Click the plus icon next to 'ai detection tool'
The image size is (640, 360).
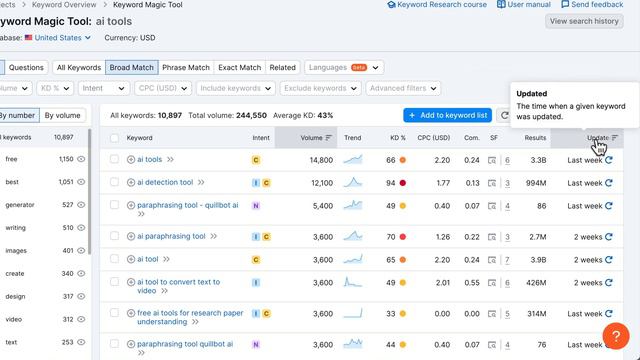pyautogui.click(x=131, y=182)
